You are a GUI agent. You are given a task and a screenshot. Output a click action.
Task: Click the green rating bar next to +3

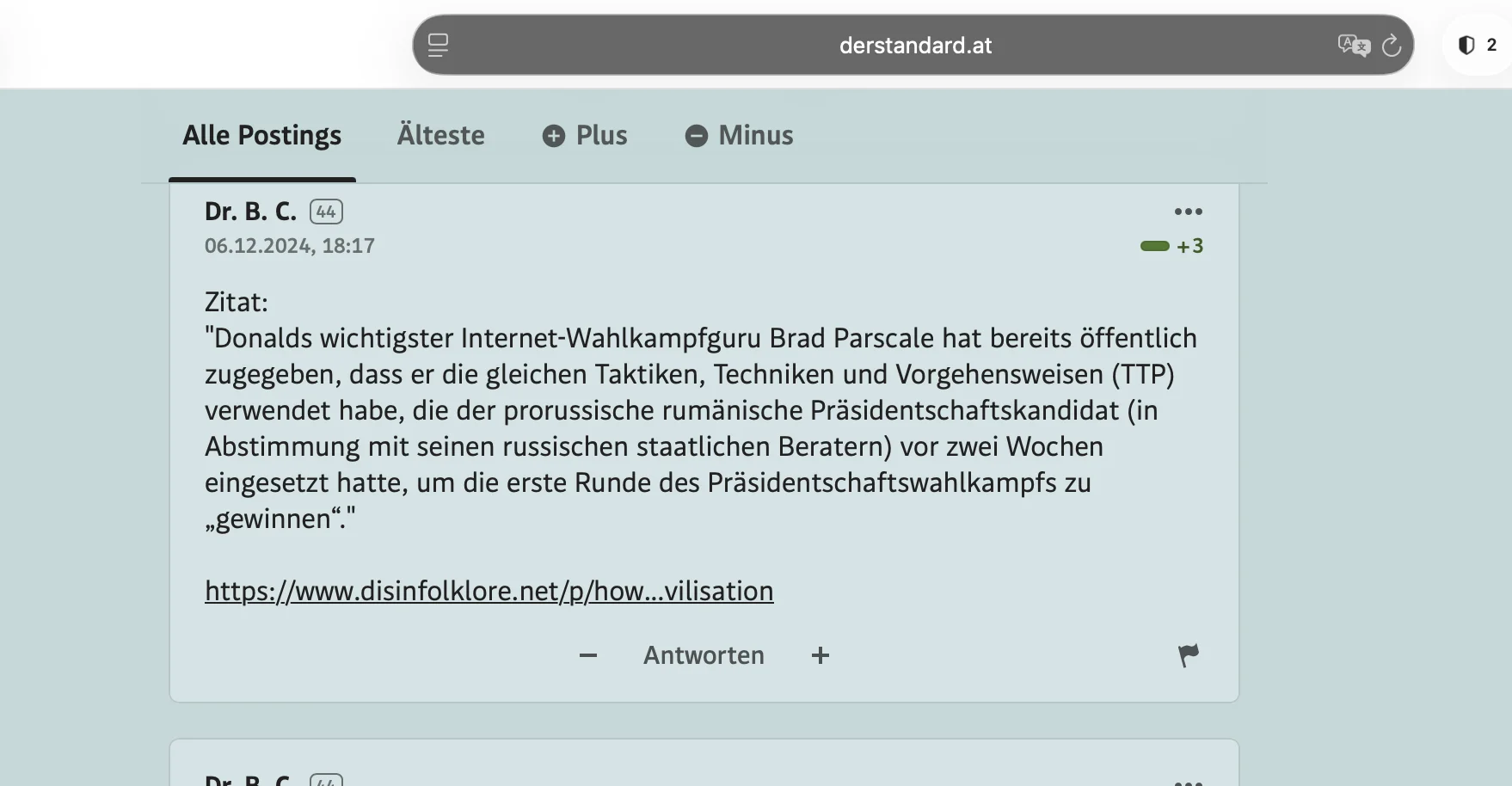pyautogui.click(x=1154, y=246)
